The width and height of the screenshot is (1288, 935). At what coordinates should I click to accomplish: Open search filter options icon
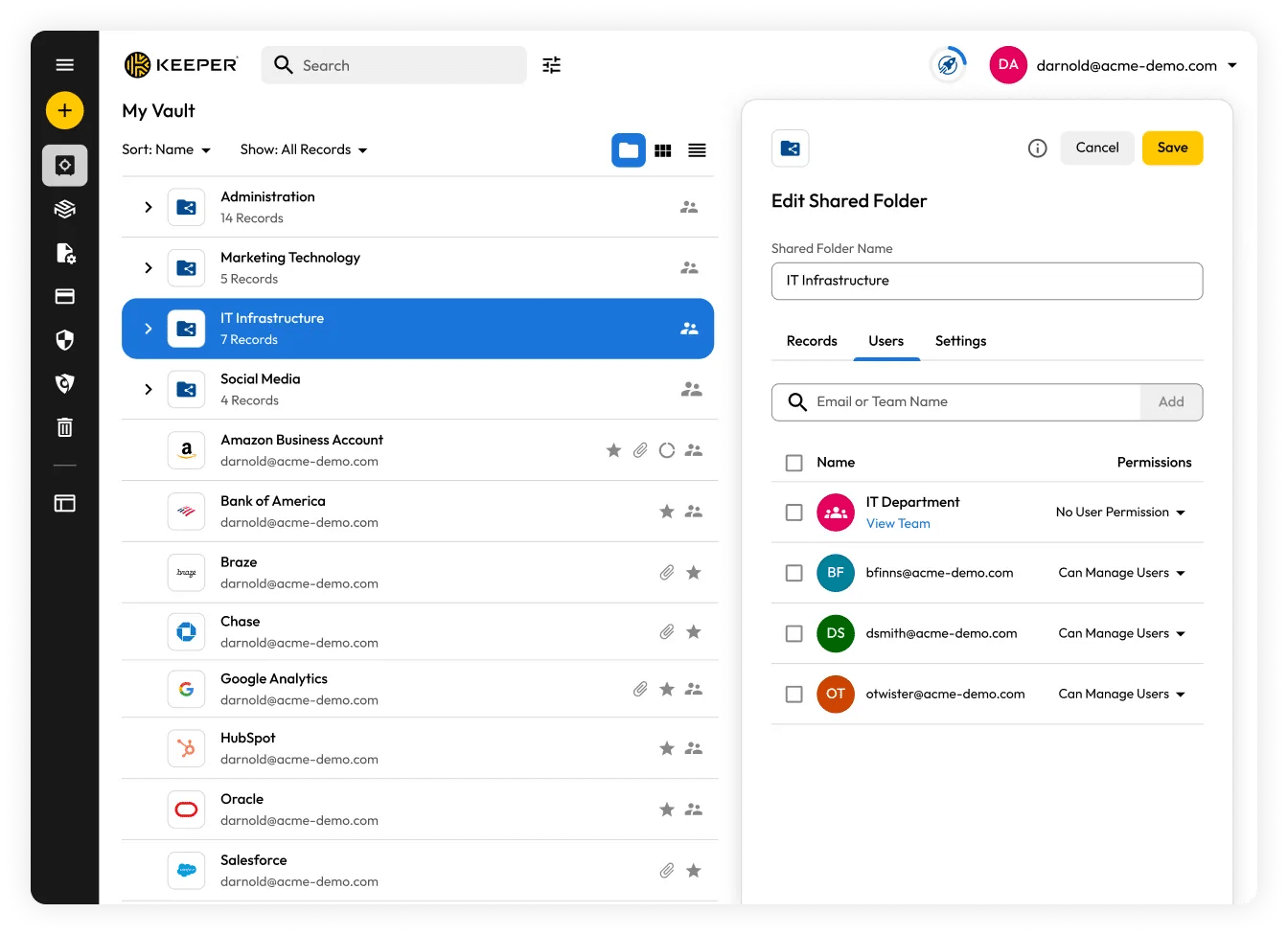[x=551, y=65]
